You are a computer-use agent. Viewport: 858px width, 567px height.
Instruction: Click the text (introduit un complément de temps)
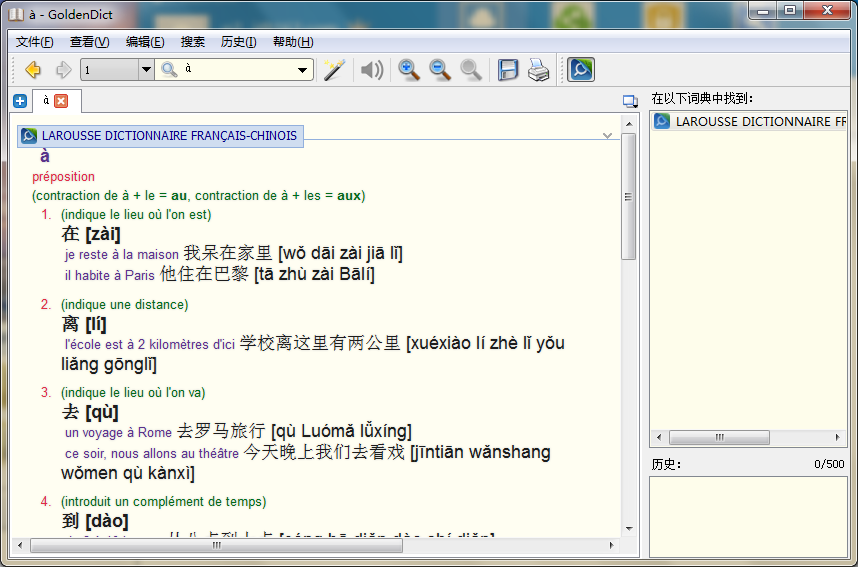click(x=164, y=502)
